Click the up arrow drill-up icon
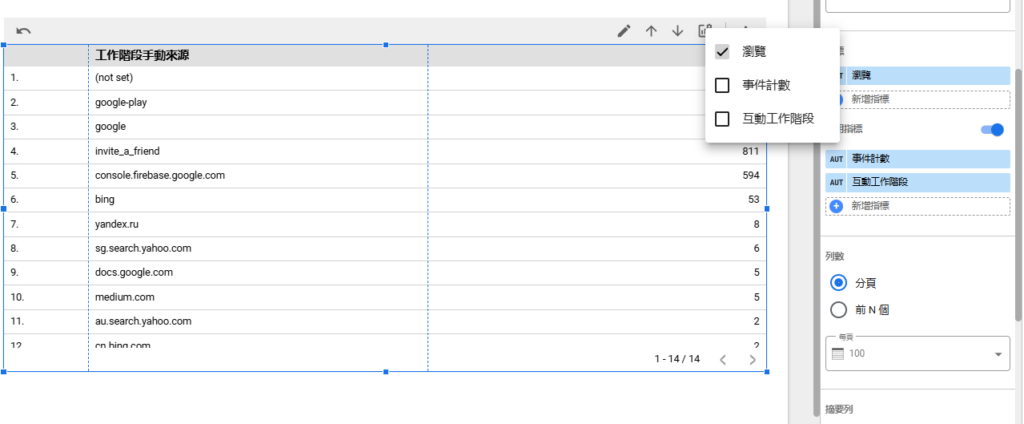 tap(651, 31)
